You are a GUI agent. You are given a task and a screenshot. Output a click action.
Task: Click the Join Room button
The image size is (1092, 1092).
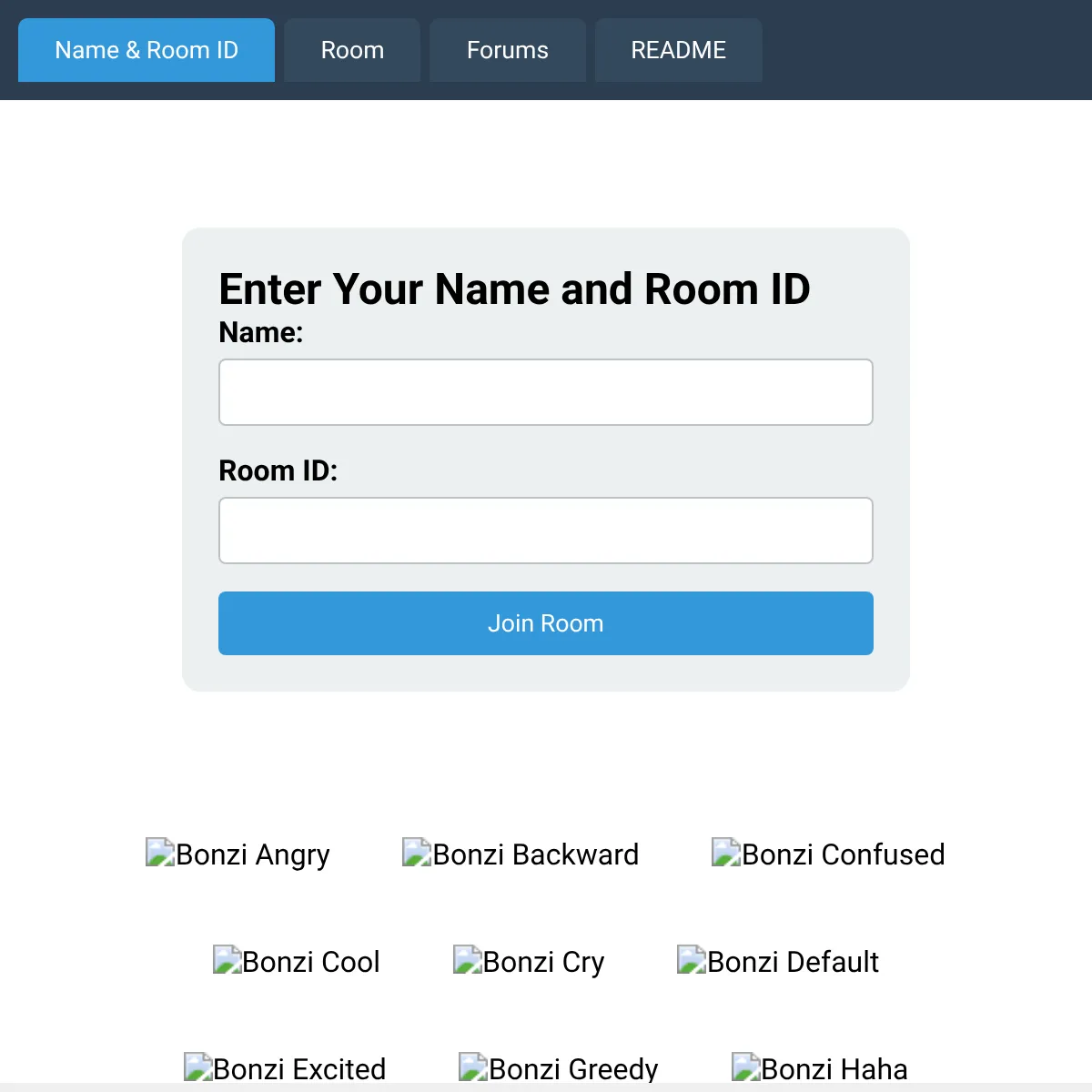click(546, 623)
